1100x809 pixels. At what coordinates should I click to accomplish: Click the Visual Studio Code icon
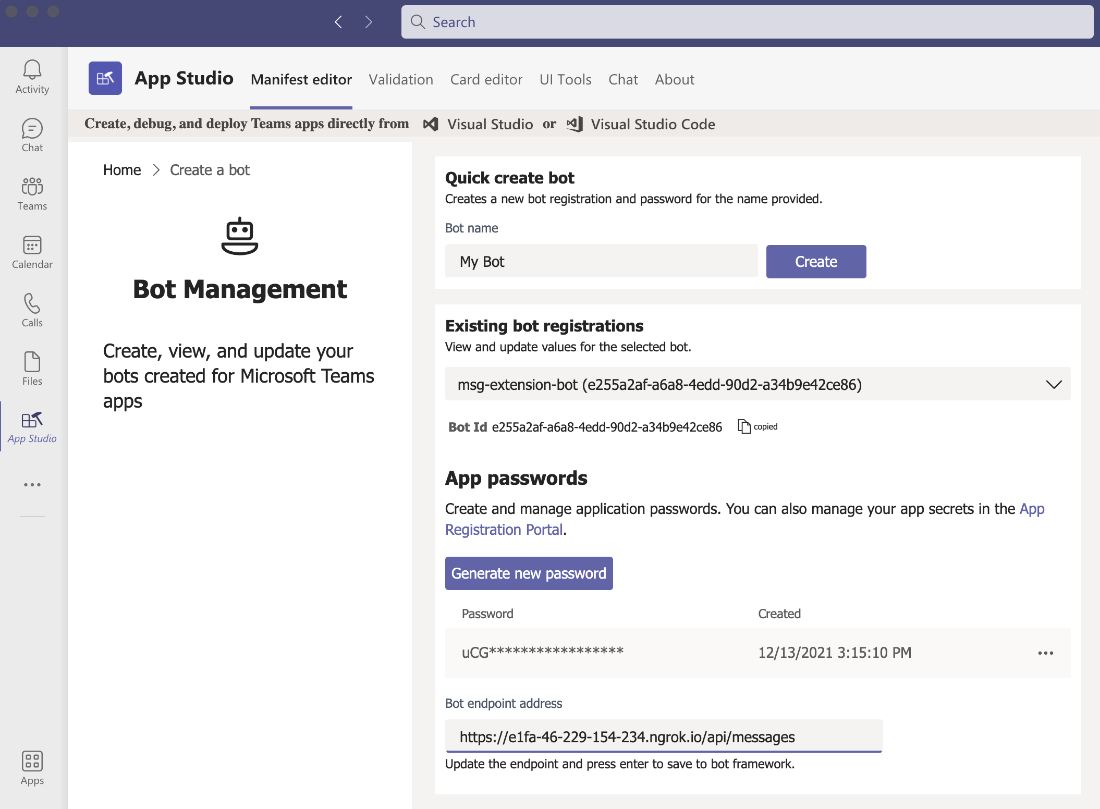pyautogui.click(x=575, y=124)
